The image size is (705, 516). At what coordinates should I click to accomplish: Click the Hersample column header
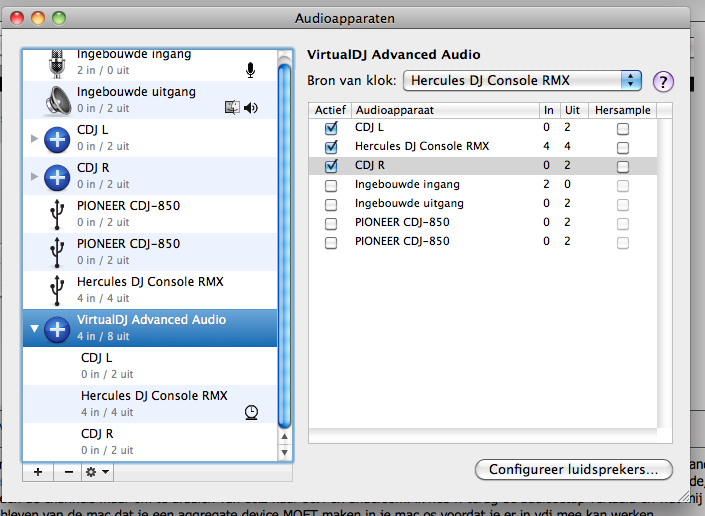click(x=623, y=111)
